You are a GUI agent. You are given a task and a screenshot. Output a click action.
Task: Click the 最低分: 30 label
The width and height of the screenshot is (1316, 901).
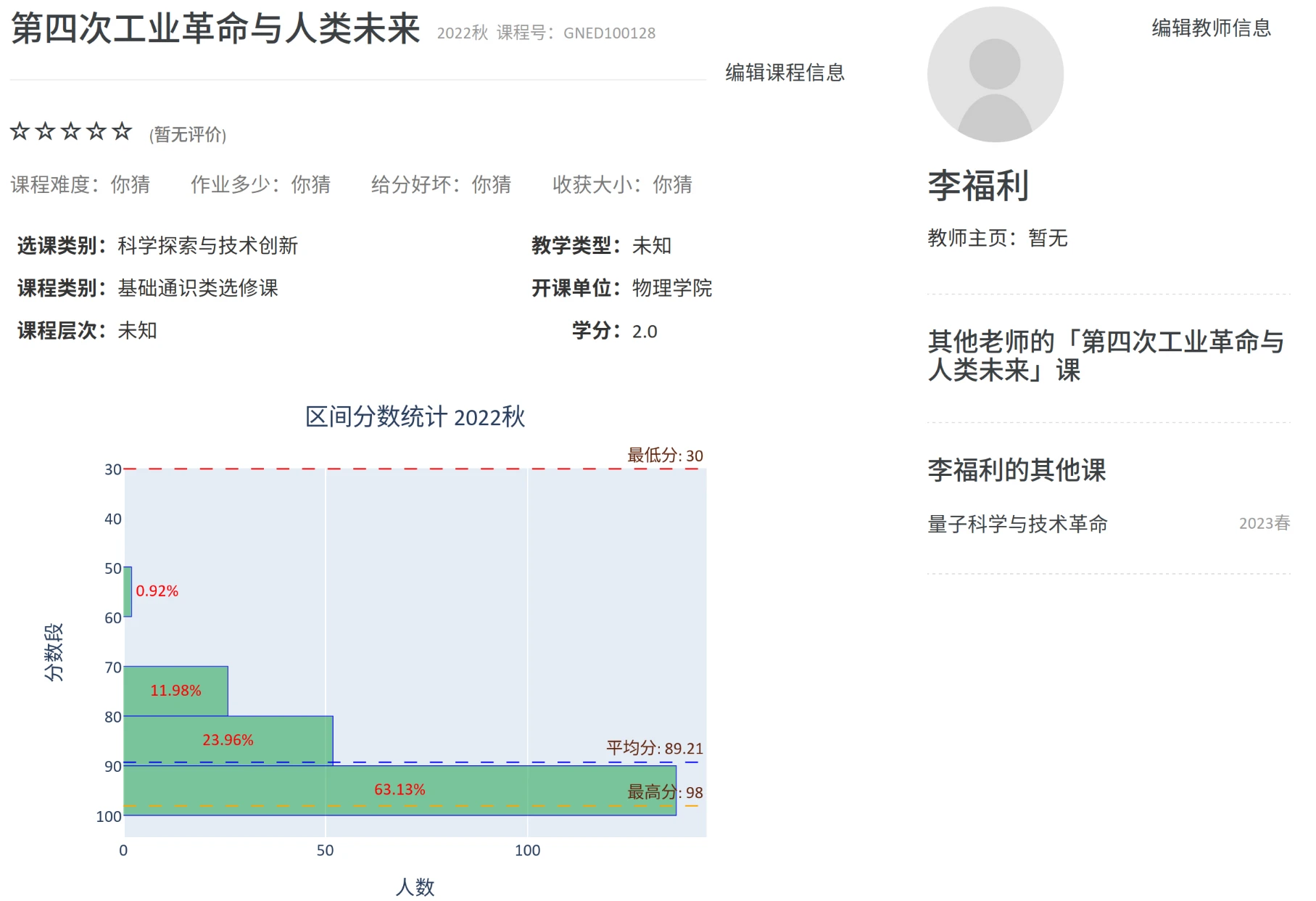(664, 456)
